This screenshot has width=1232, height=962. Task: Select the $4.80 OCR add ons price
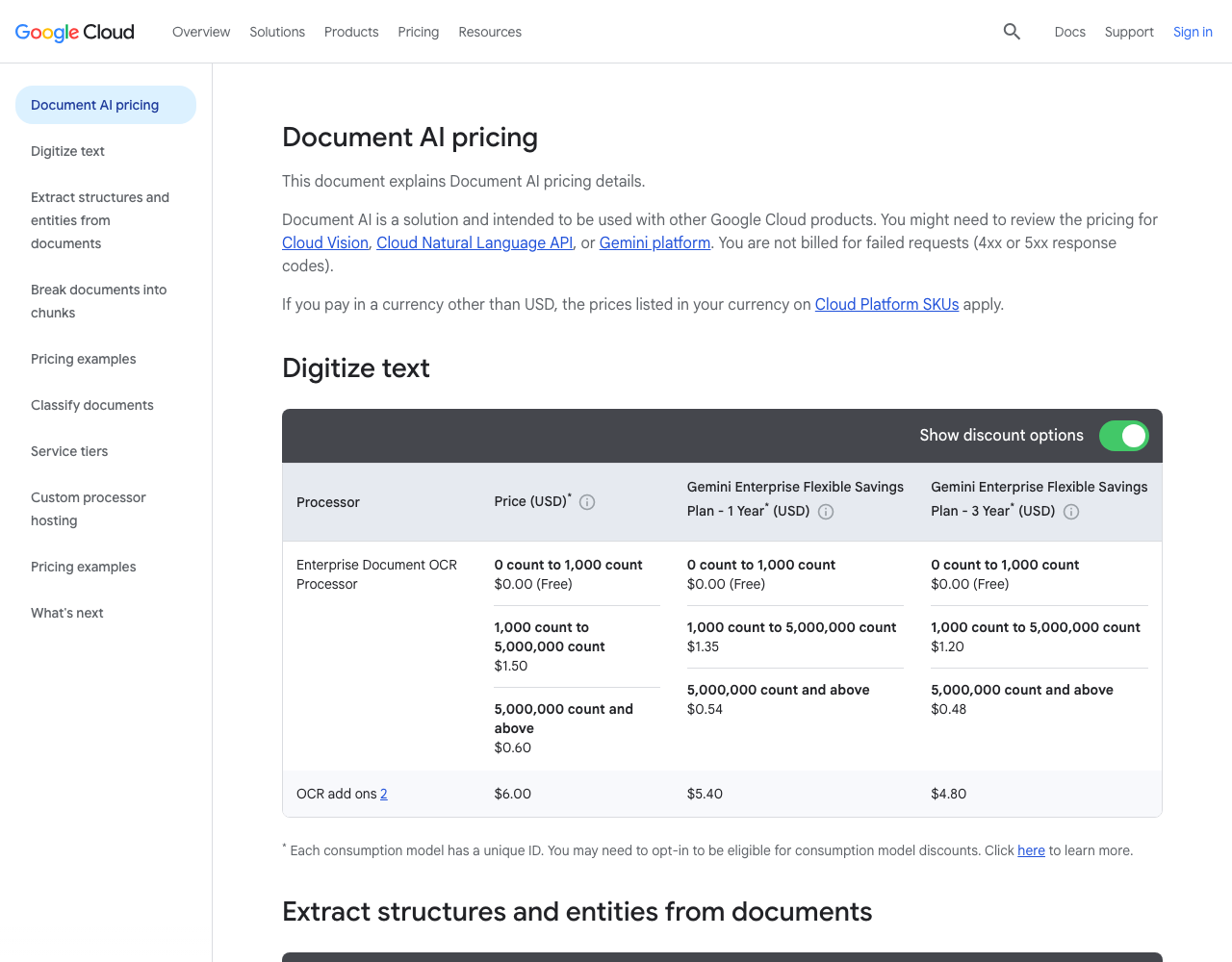pos(949,794)
